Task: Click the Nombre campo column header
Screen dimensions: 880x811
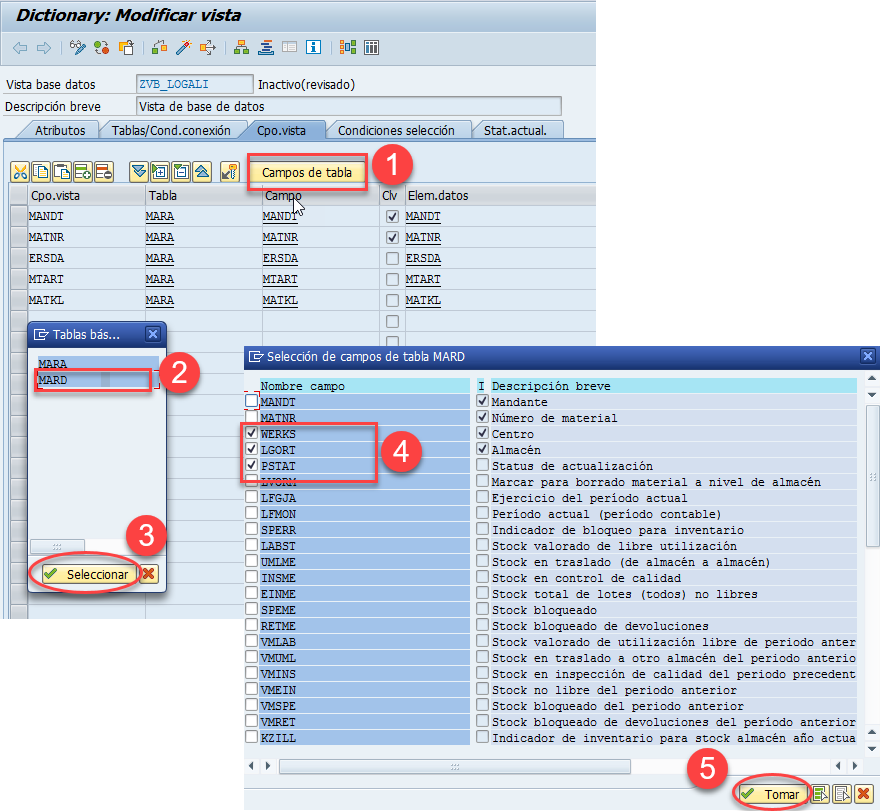Action: coord(364,386)
